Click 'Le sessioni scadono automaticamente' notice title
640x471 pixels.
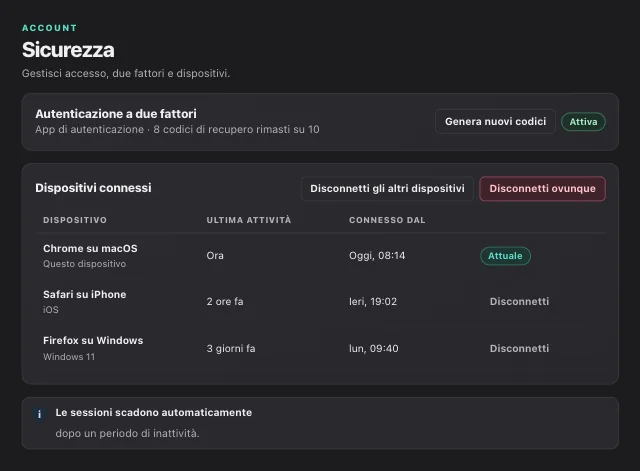153,413
